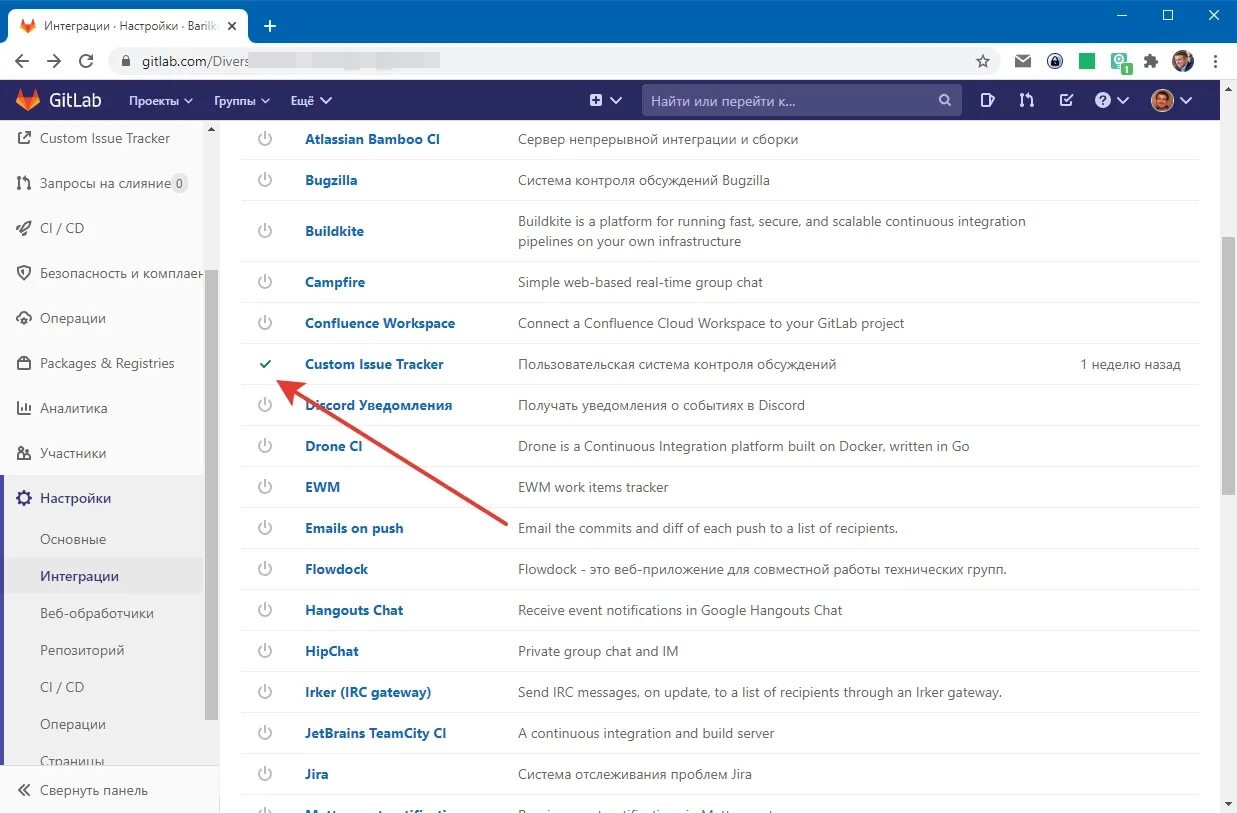This screenshot has height=813, width=1237.
Task: Open the Bugzilla integration
Action: 331,180
